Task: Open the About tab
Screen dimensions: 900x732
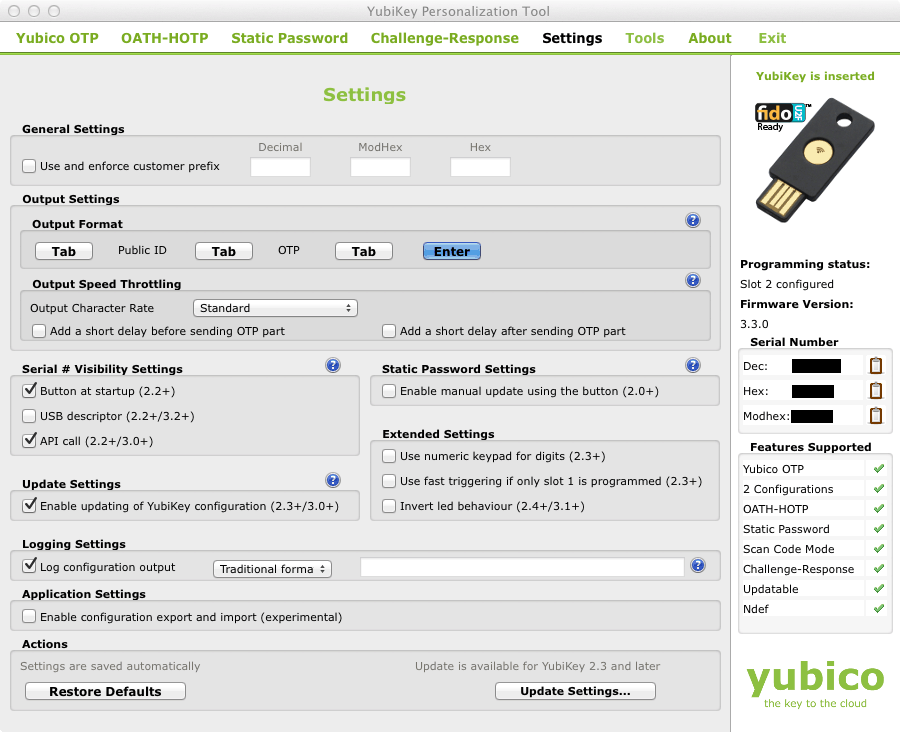Action: click(710, 38)
